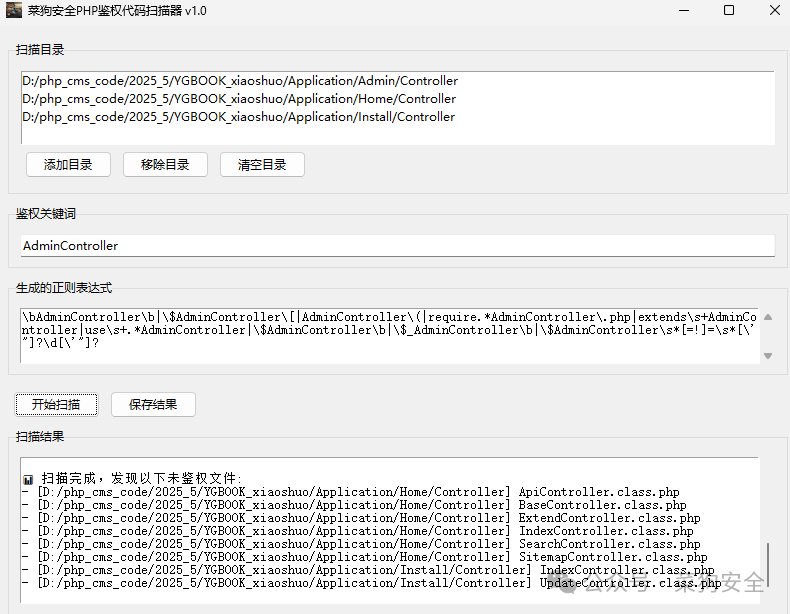Click inside the generated regex text box
Viewport: 790px width, 614px height.
coord(389,335)
